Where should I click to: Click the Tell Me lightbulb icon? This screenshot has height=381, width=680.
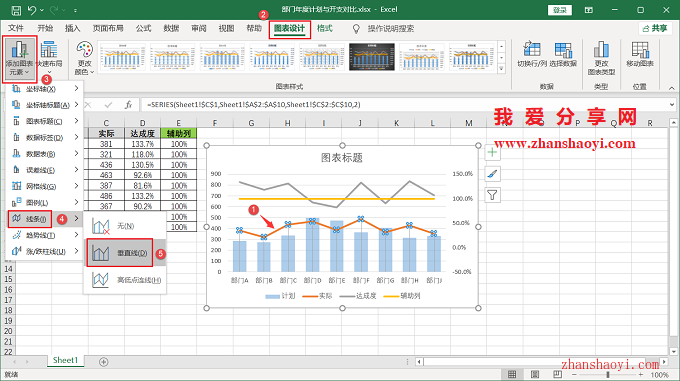356,29
